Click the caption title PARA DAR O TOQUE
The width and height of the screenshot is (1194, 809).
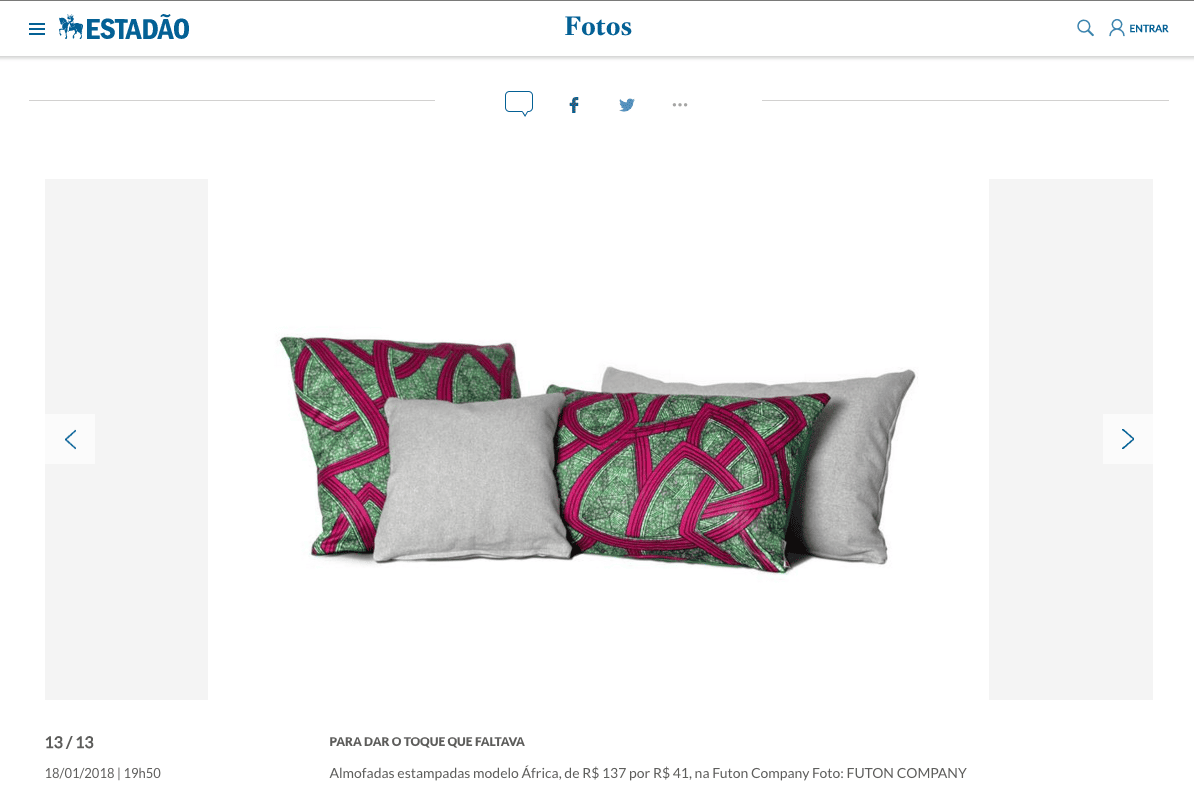coord(427,741)
